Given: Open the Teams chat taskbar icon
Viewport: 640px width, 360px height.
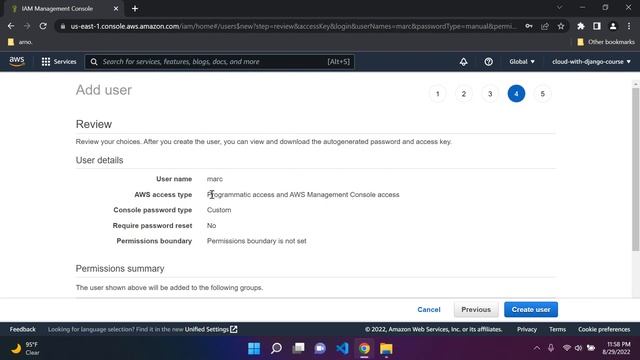Looking at the screenshot, I should pos(320,349).
